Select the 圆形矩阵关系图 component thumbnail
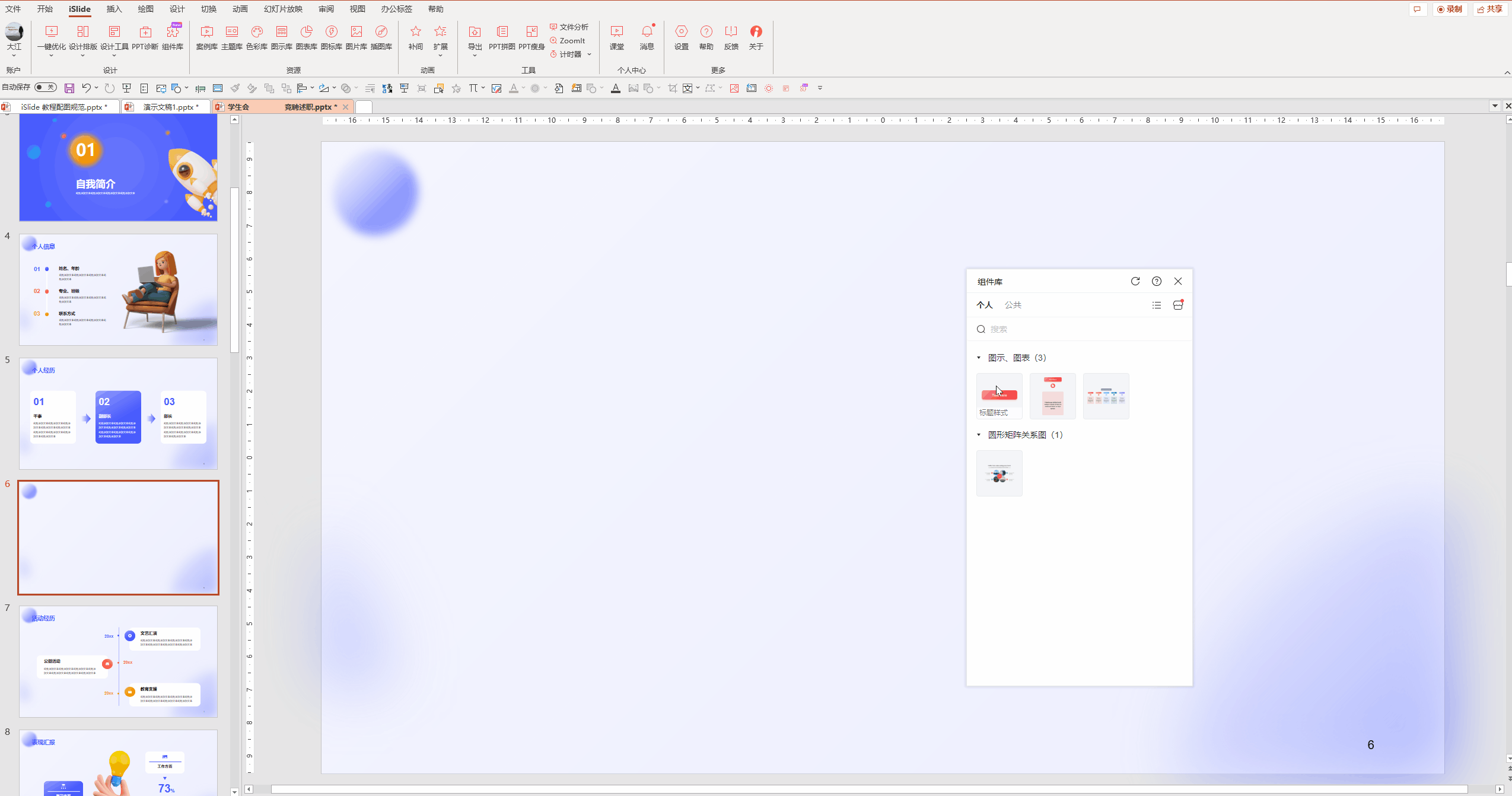This screenshot has height=796, width=1512. [x=999, y=473]
